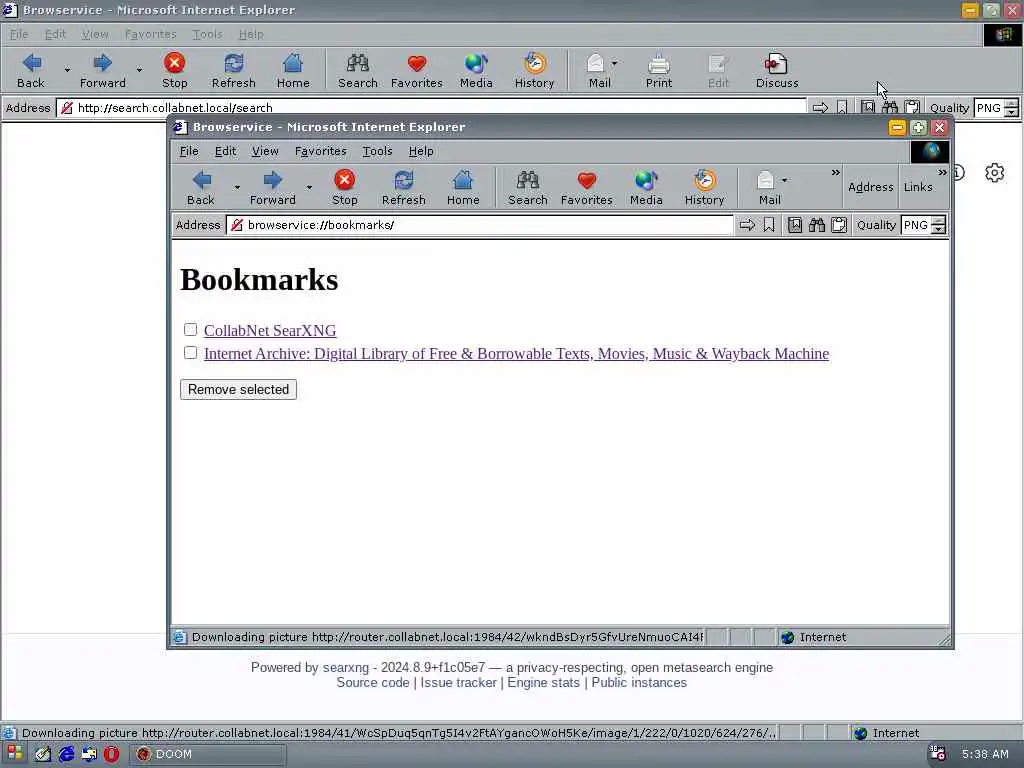Screen dimensions: 1024x768
Task: Expand Back history dropdown in background window
Action: [67, 70]
